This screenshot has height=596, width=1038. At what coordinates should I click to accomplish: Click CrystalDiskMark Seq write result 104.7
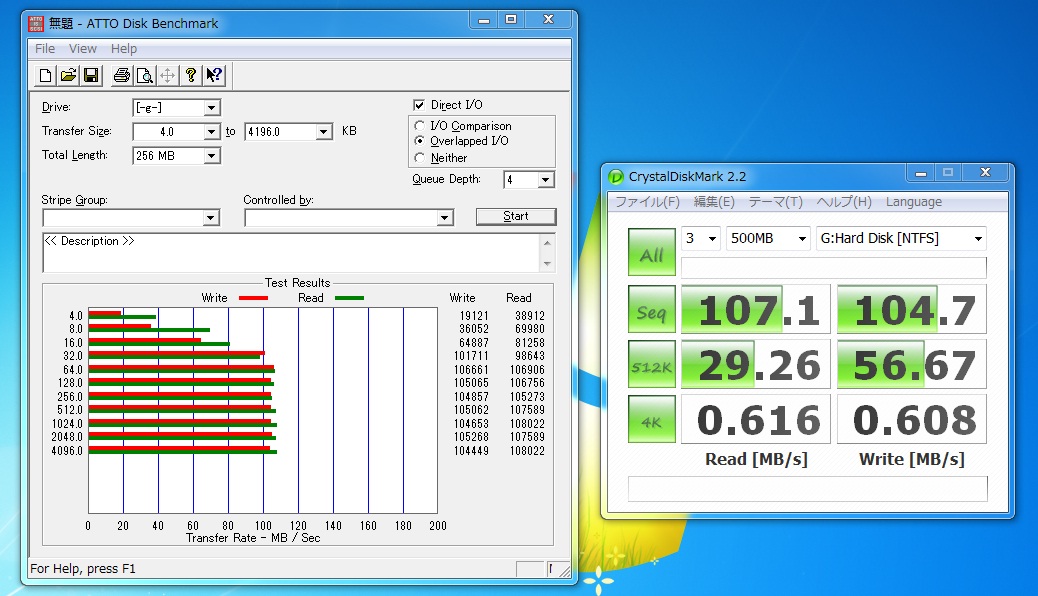[912, 309]
